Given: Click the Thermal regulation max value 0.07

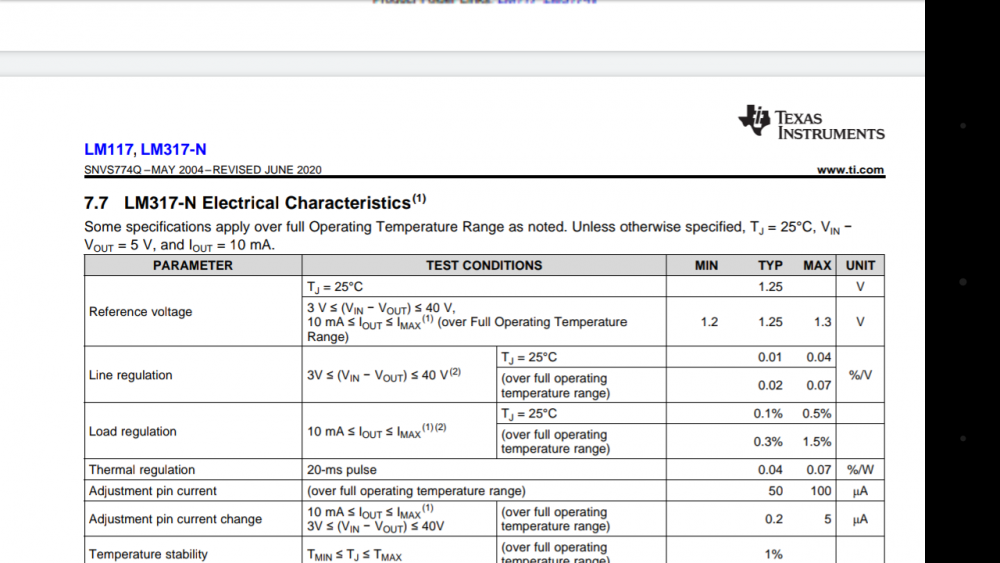Looking at the screenshot, I should [x=819, y=470].
